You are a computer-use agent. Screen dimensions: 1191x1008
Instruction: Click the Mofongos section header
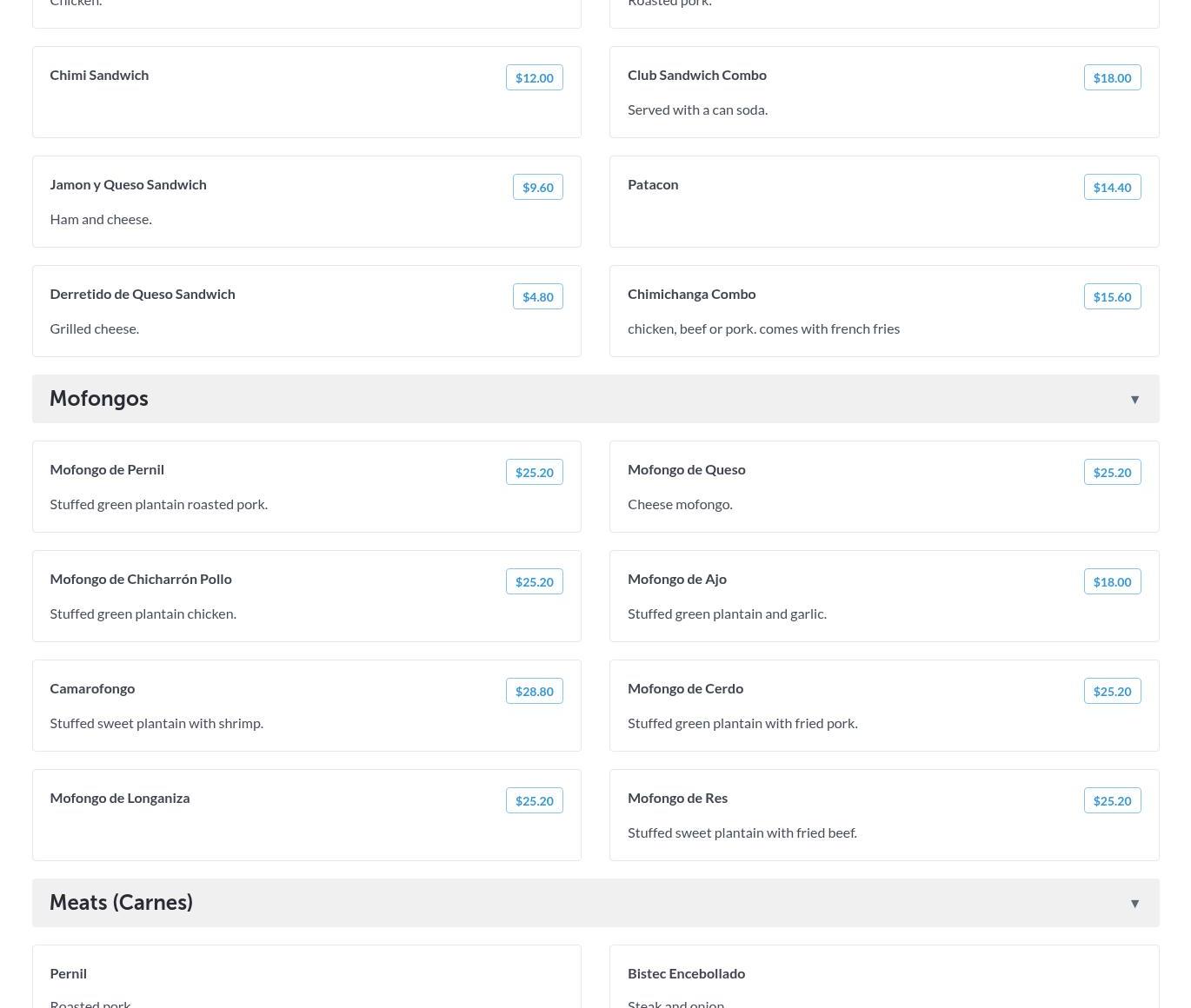coord(99,399)
